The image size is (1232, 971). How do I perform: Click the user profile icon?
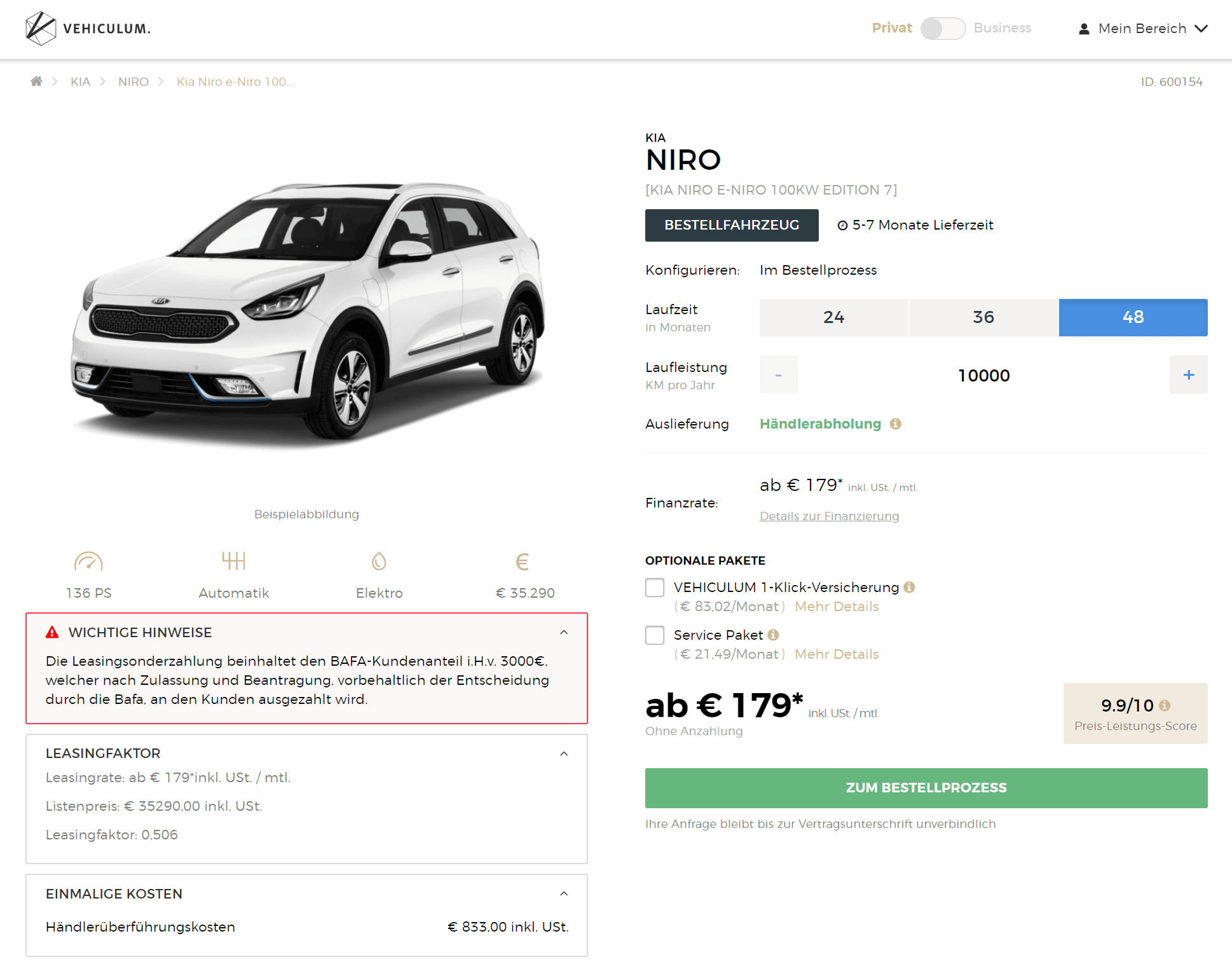coord(1084,29)
